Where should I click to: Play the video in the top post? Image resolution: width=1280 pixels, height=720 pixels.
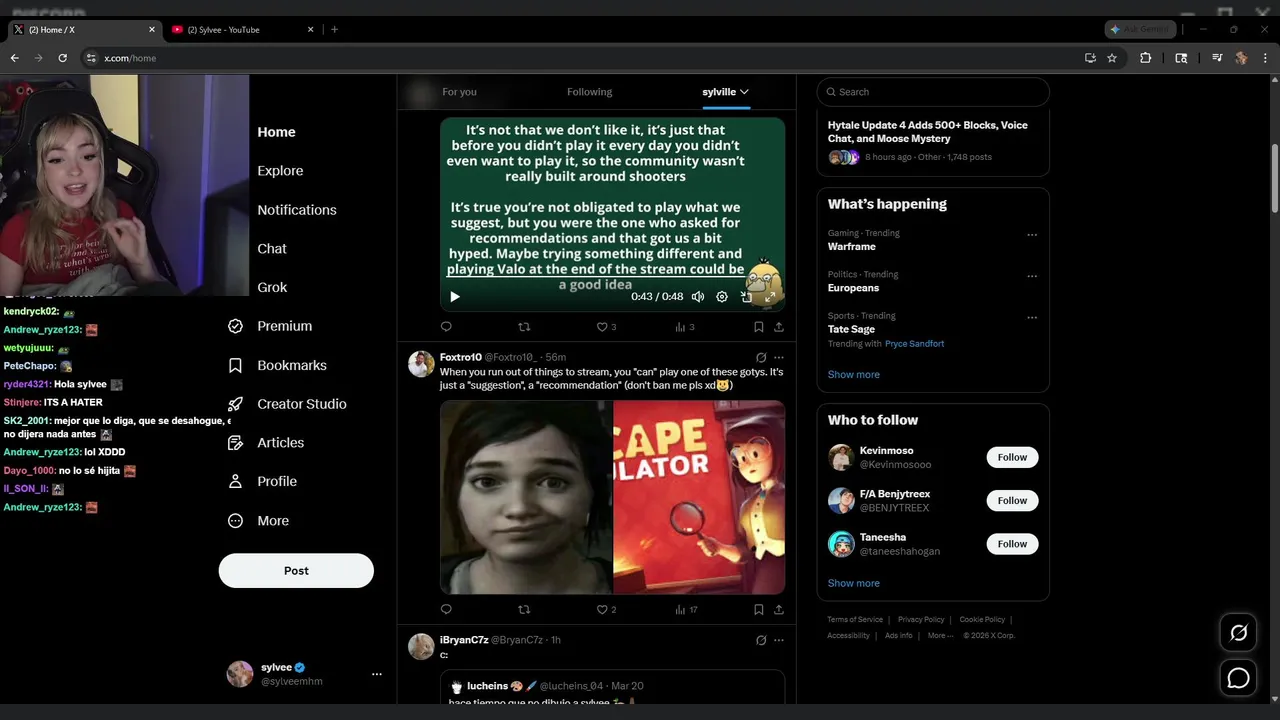click(455, 297)
